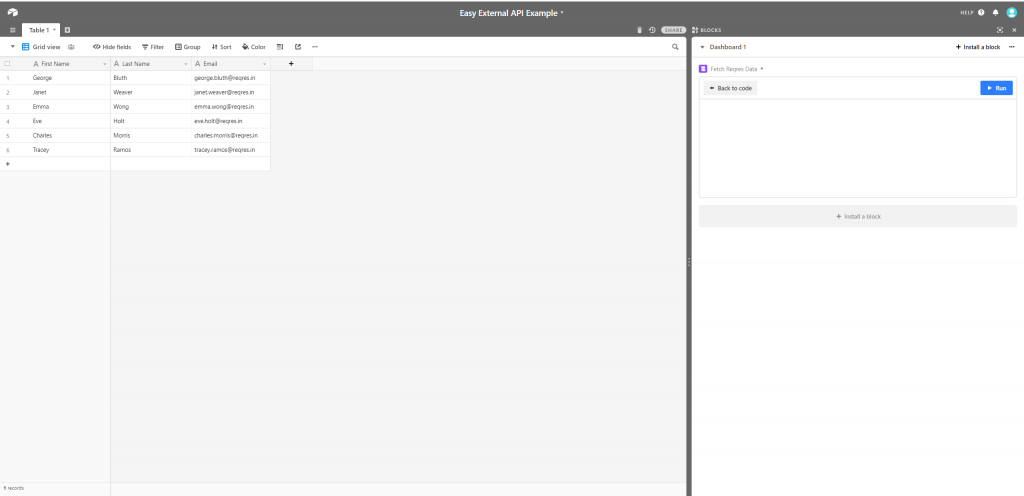Open the base trash icon

pyautogui.click(x=640, y=30)
